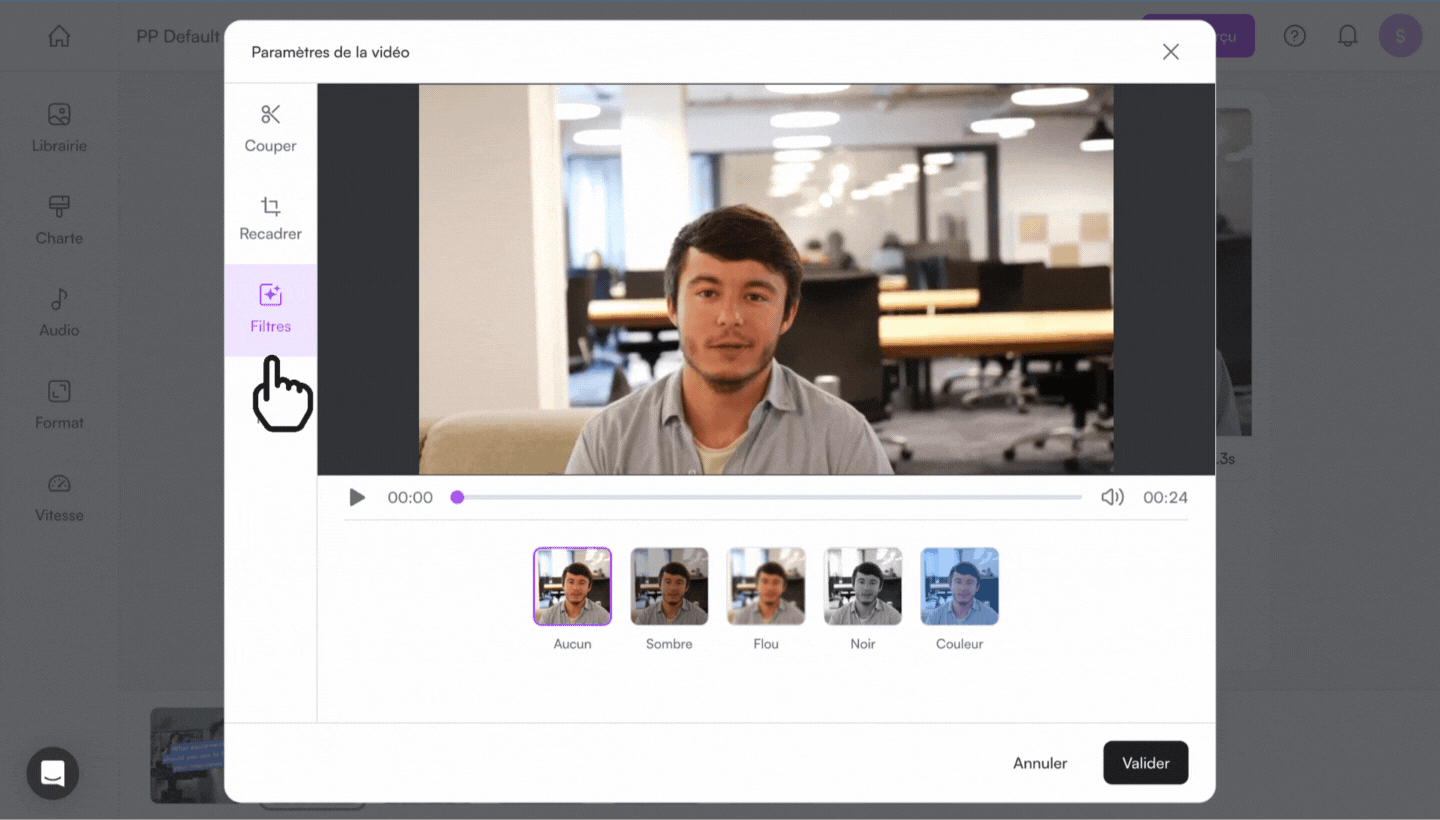Screen dimensions: 1440x820
Task: Open the help question mark icon
Action: click(x=1295, y=36)
